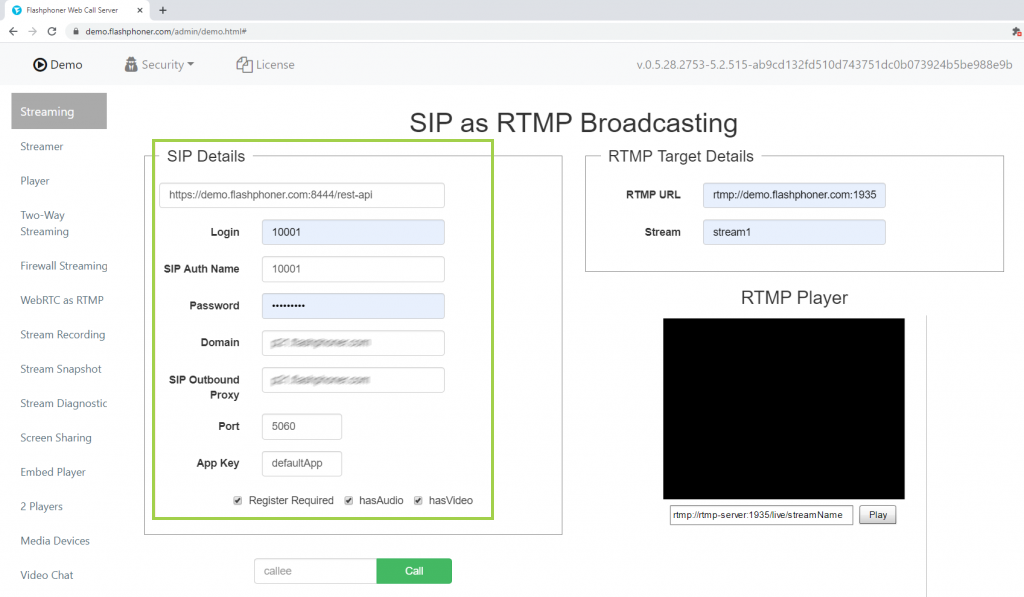Open the Stream Diagnostic demo

(64, 404)
